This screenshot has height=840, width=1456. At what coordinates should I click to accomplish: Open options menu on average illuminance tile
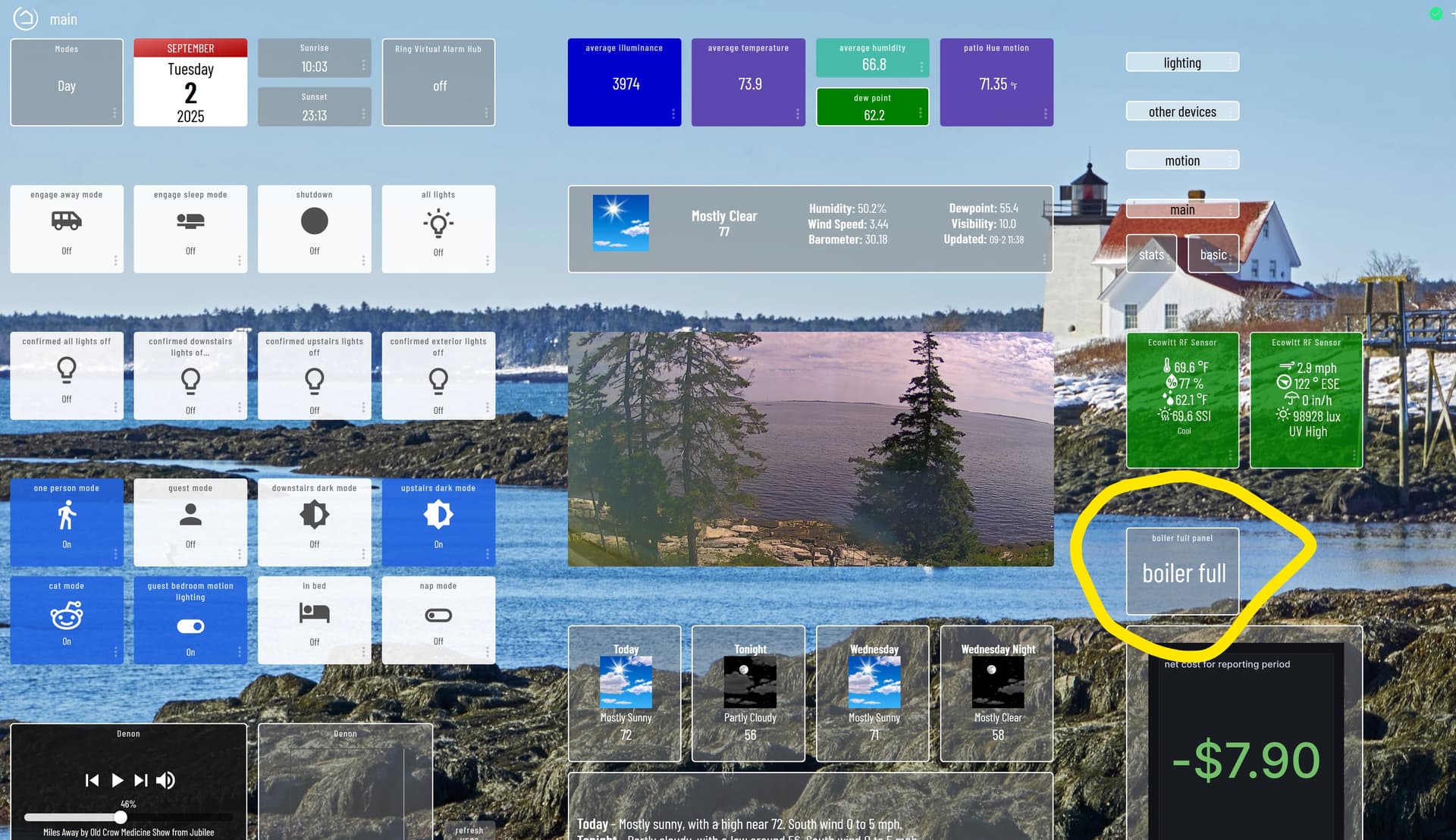(673, 114)
